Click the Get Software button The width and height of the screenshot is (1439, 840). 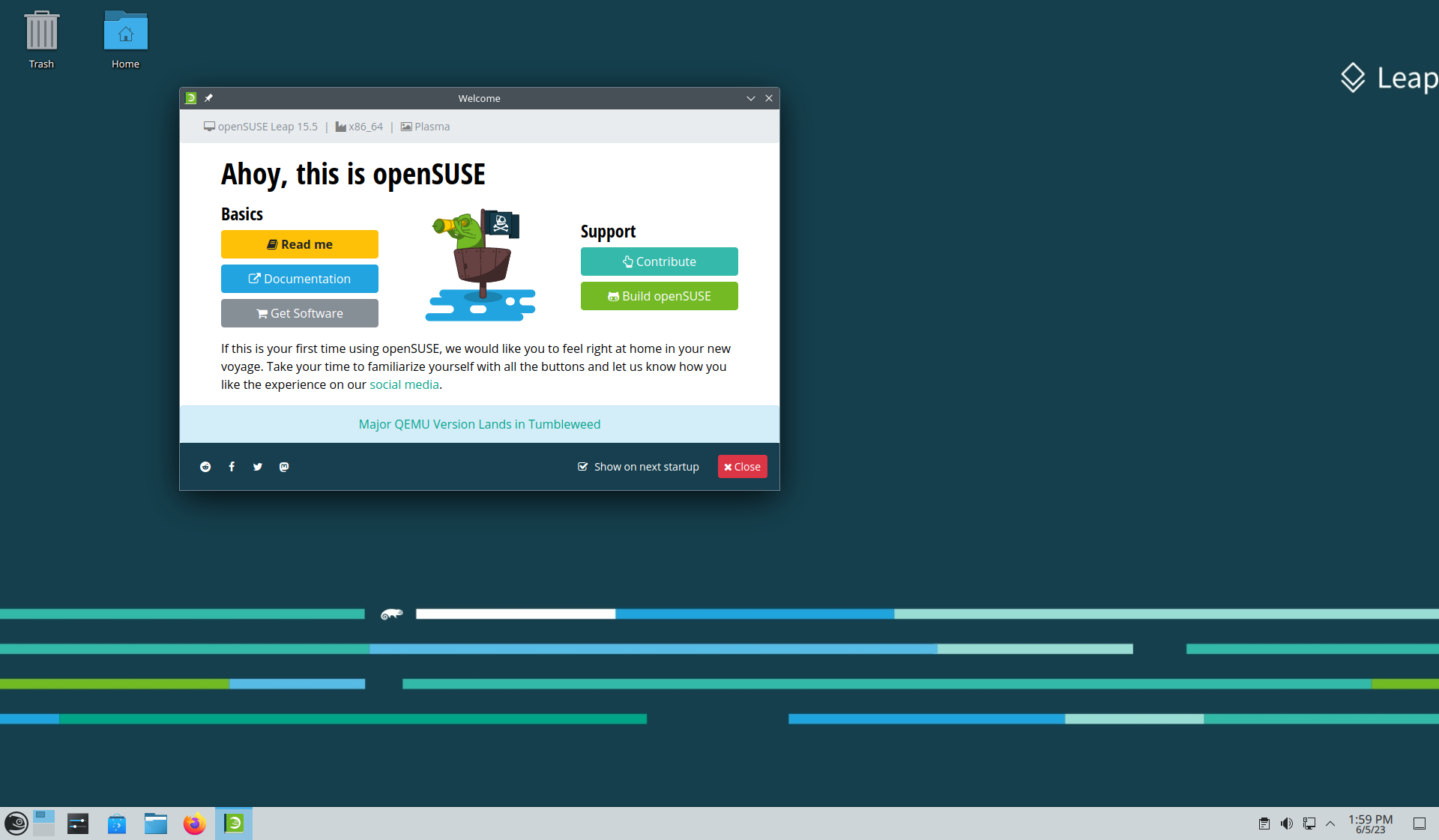click(x=300, y=313)
